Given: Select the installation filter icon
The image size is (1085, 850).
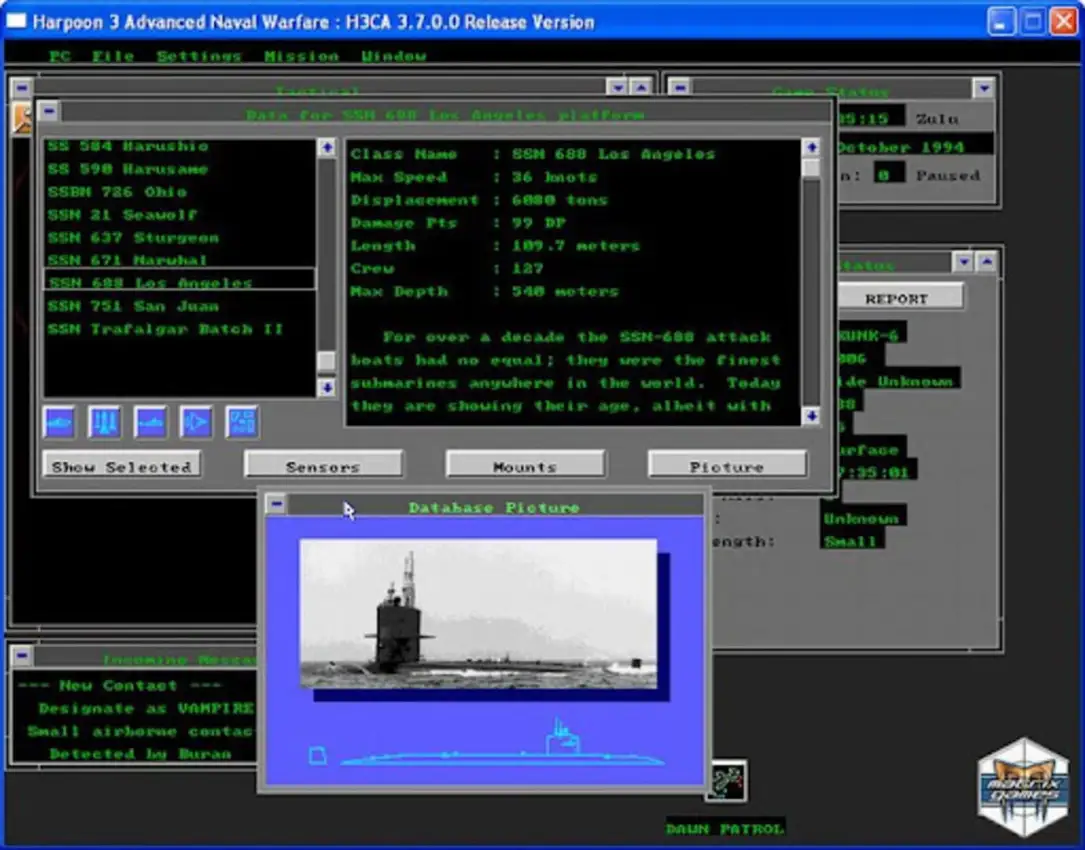Looking at the screenshot, I should click(x=240, y=422).
